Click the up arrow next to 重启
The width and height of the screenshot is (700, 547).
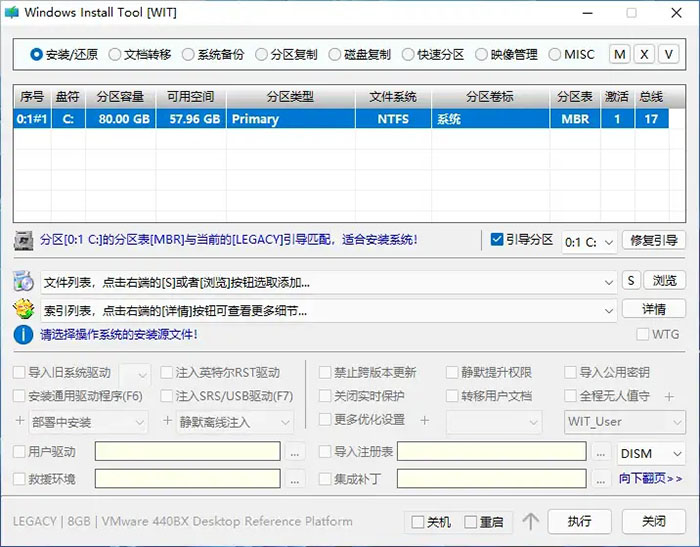(531, 522)
